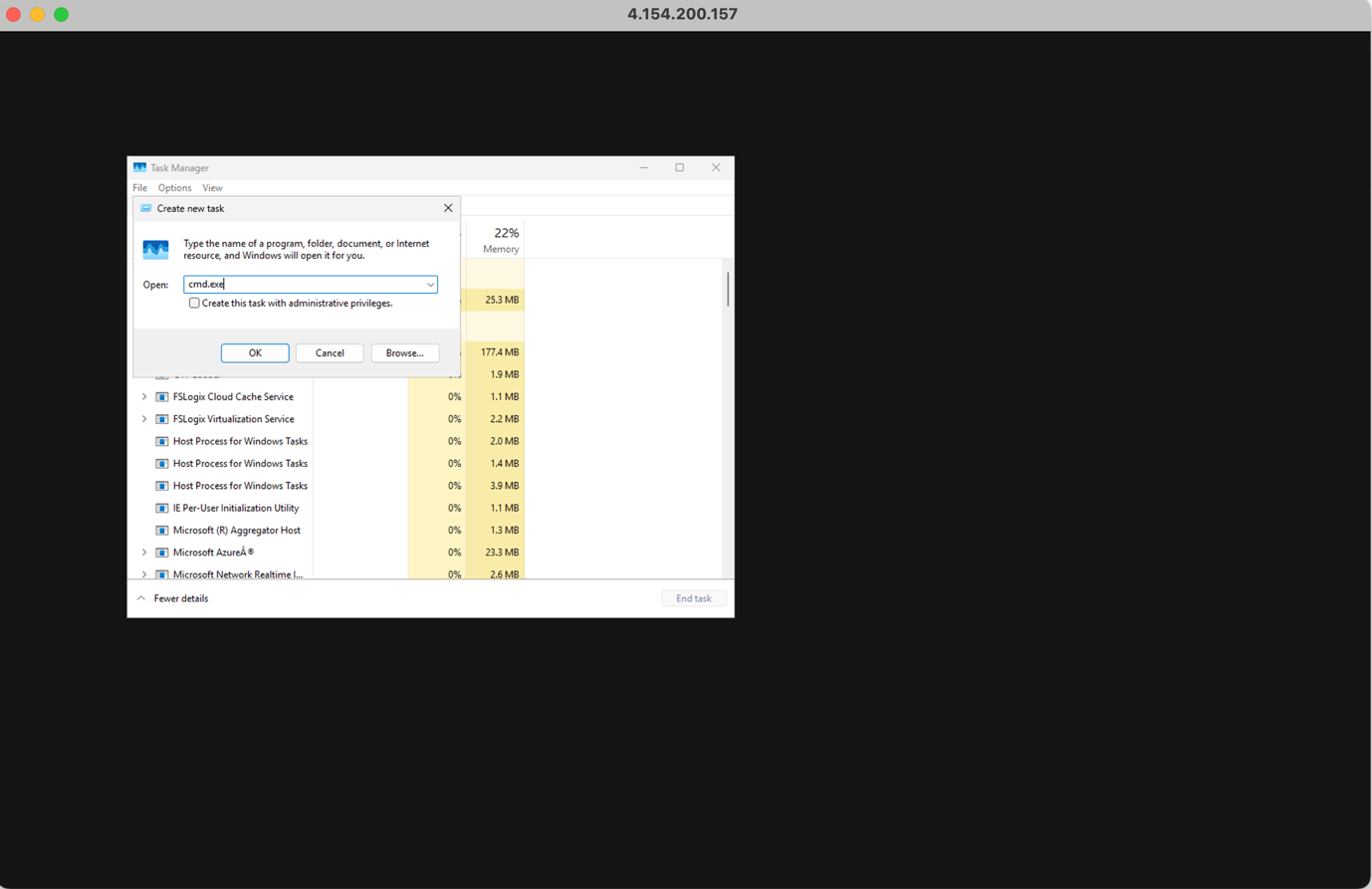Expand the FSLogix Cloud Cache Service entry

[144, 396]
